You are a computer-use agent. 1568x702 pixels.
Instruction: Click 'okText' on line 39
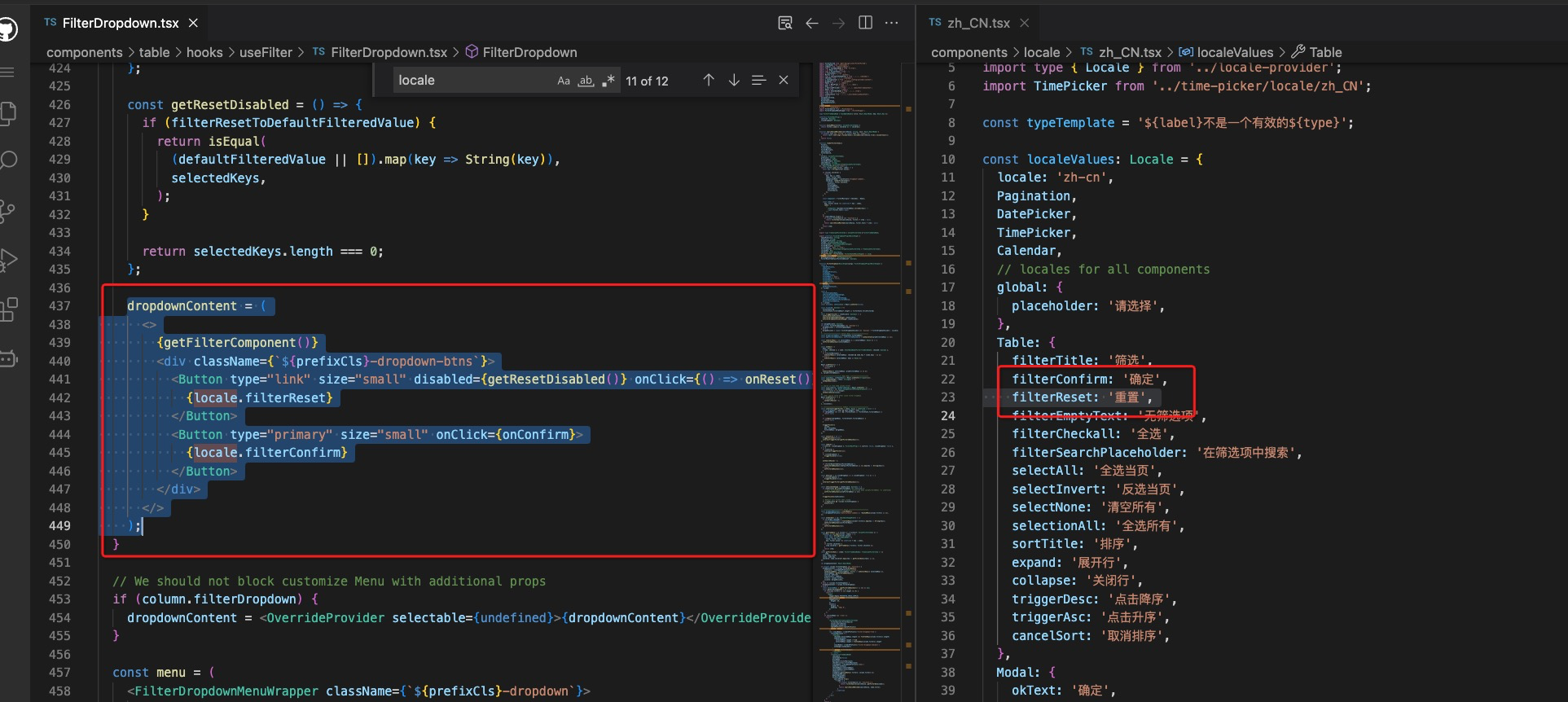pos(1034,691)
